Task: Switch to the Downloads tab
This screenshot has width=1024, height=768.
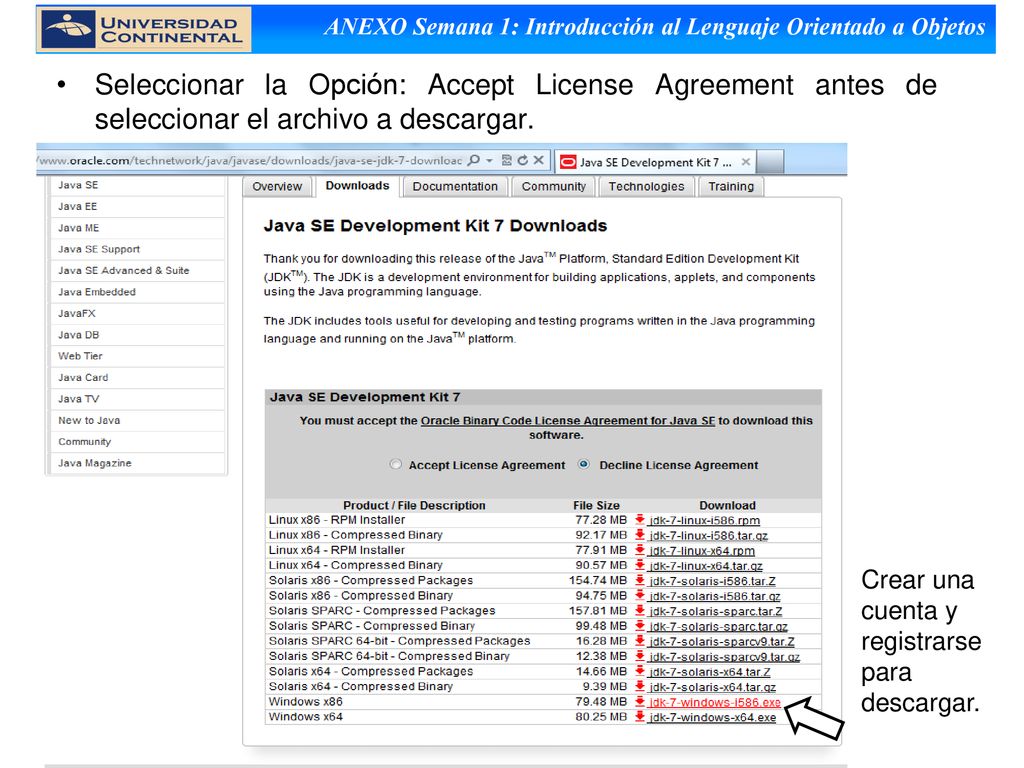Action: point(357,186)
